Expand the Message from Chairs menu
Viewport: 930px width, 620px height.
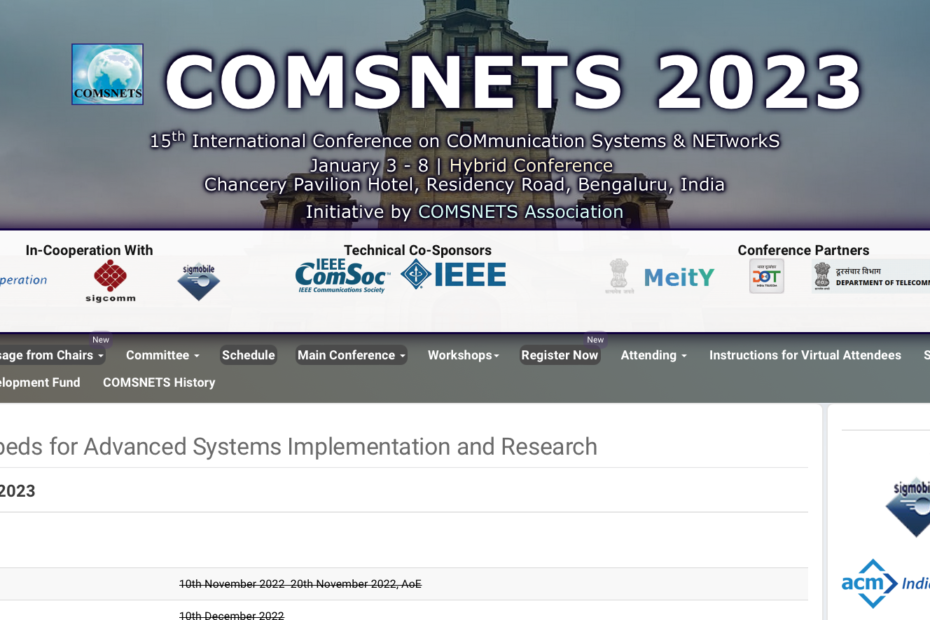[52, 355]
